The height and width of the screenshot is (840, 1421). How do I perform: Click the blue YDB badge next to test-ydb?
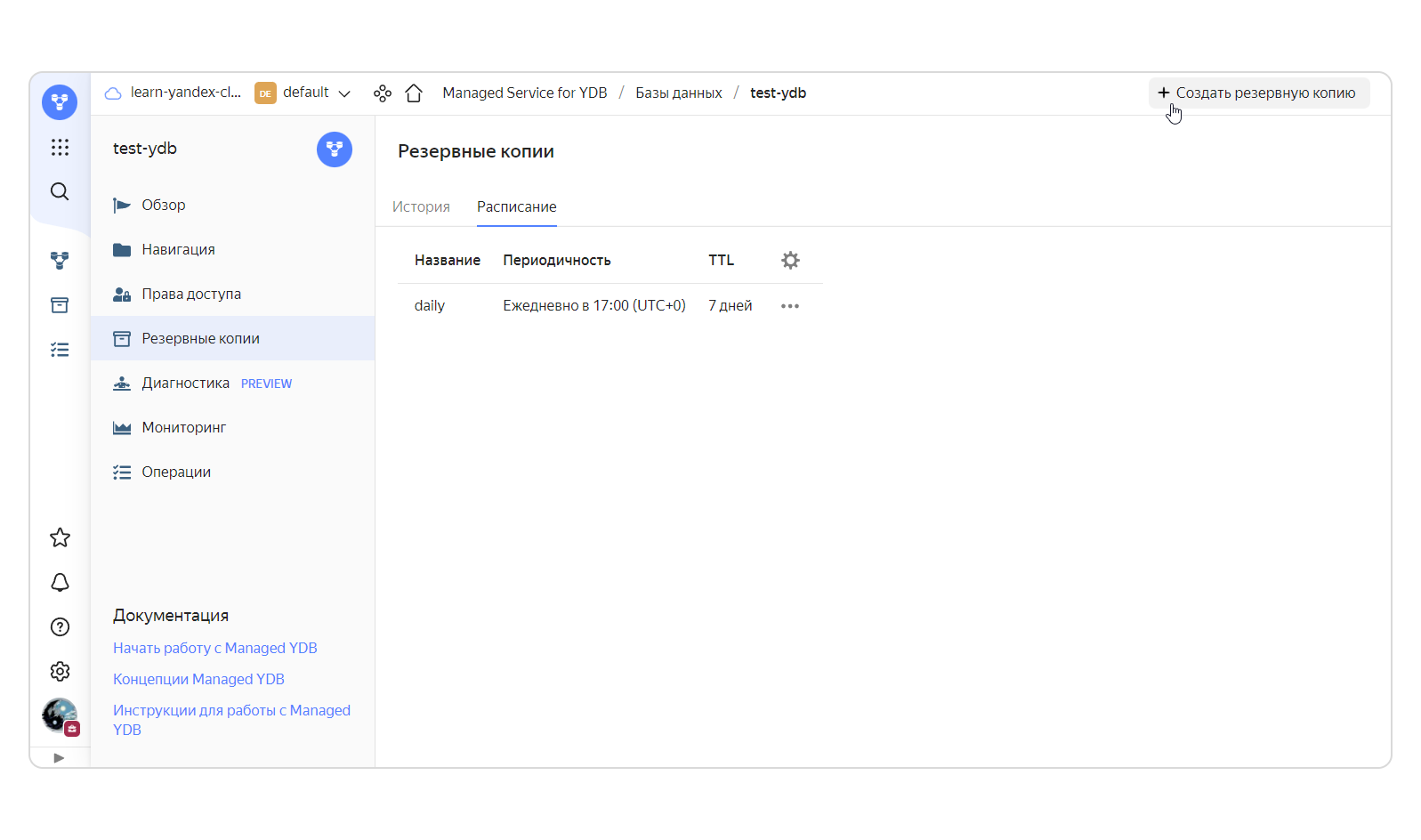[x=335, y=149]
